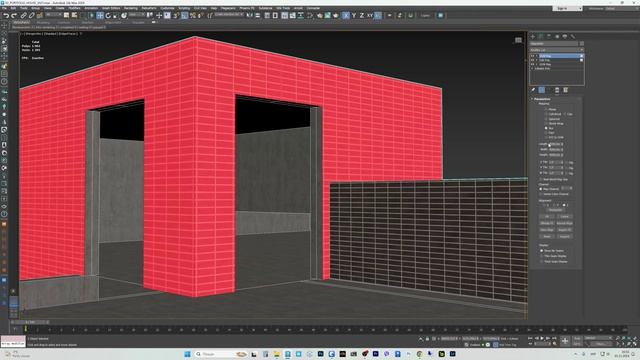Select the Spherical mapping radio button
Screen dimensions: 640x360
[546, 119]
